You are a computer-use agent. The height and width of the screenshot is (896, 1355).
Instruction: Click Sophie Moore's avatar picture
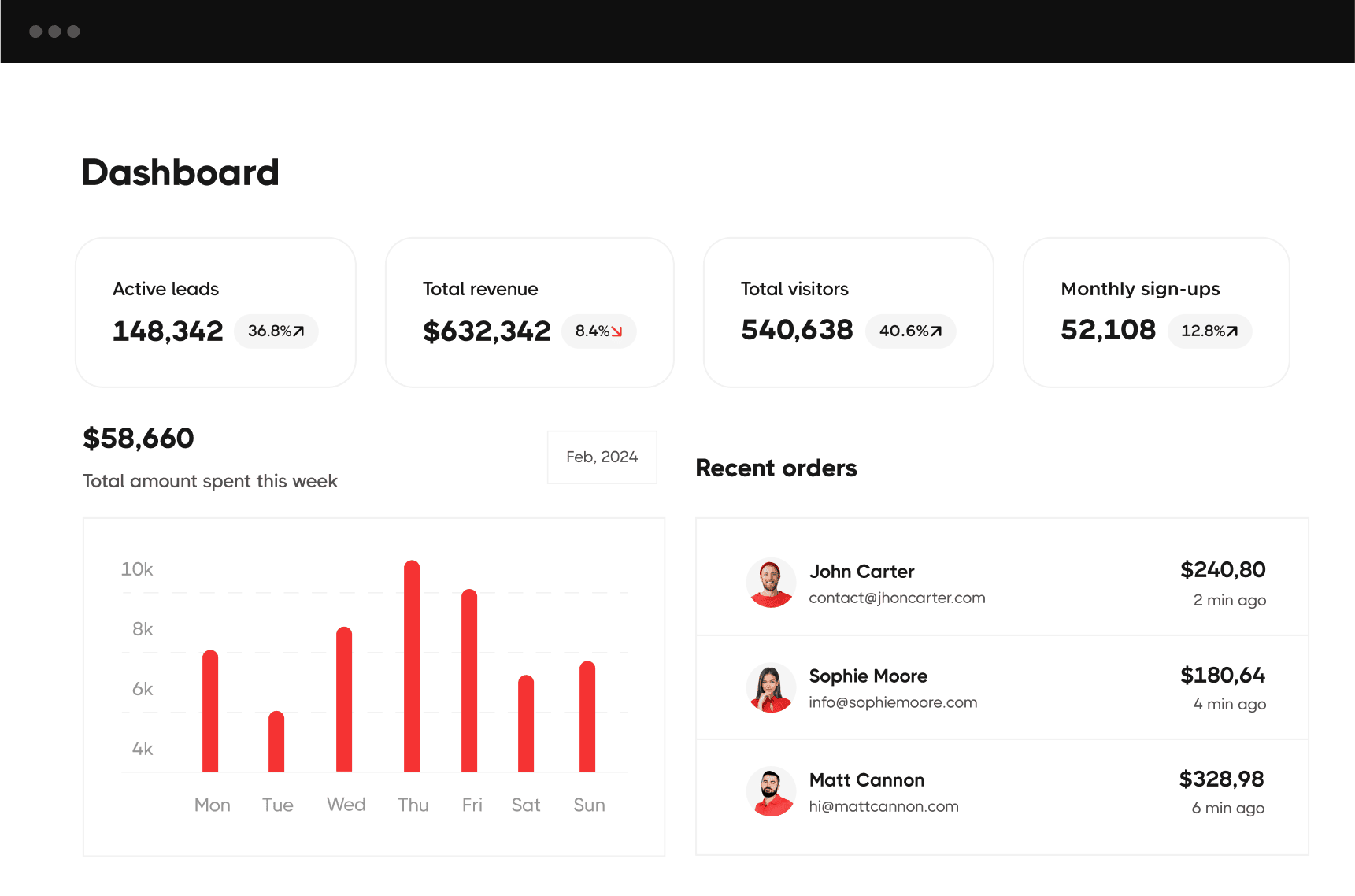tap(772, 687)
